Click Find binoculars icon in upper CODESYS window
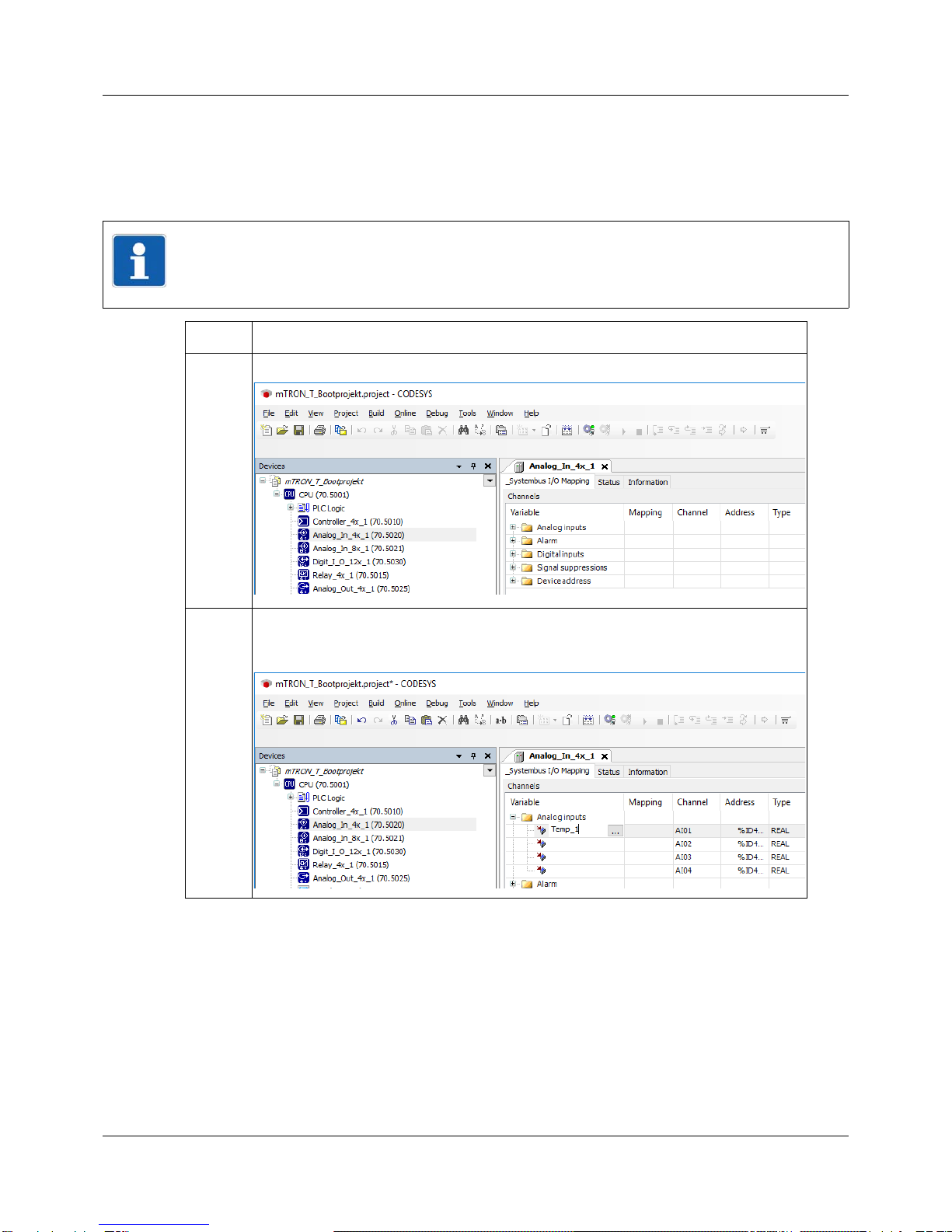The width and height of the screenshot is (952, 1232). (463, 430)
